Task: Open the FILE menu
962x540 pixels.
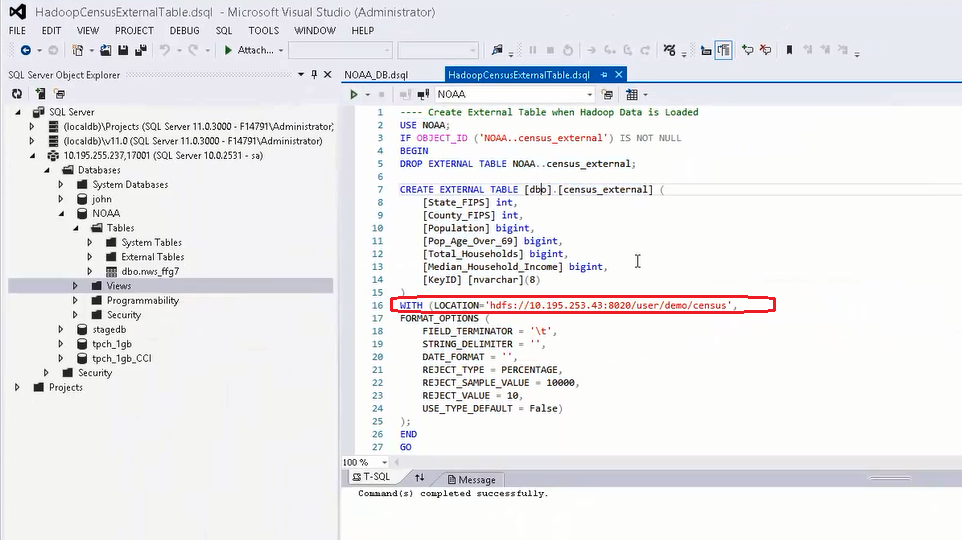Action: click(17, 31)
